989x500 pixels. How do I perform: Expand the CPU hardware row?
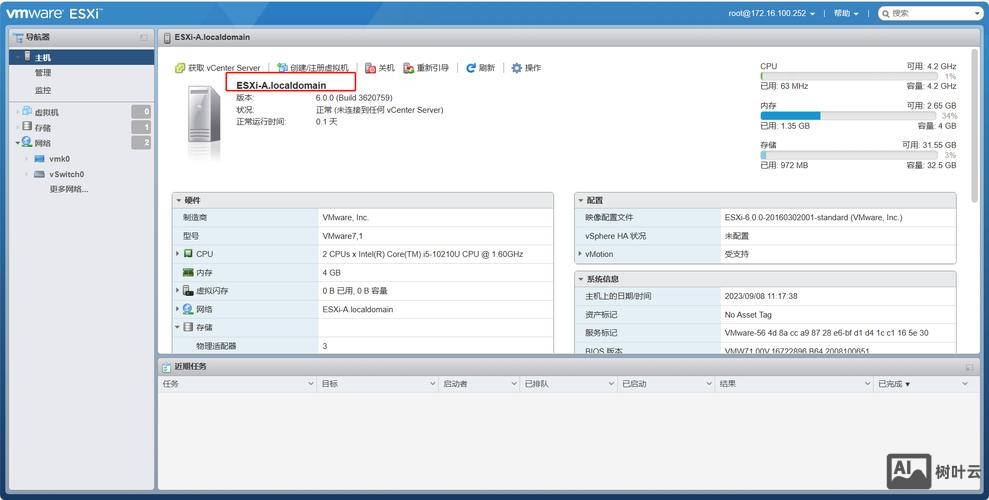pos(178,254)
